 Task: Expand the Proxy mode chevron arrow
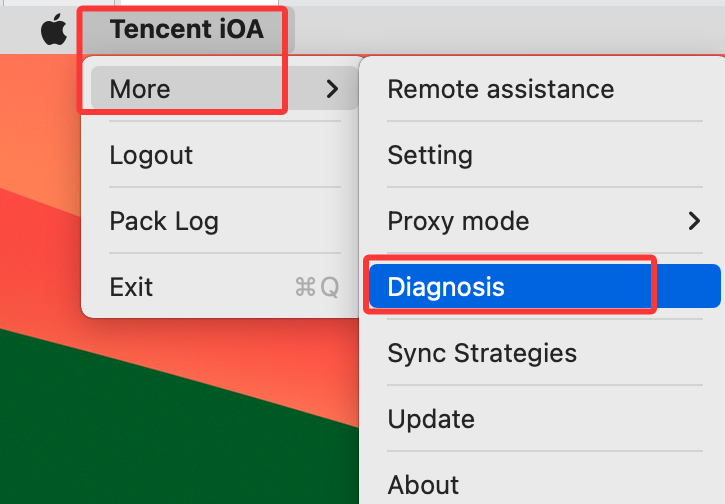[x=694, y=221]
